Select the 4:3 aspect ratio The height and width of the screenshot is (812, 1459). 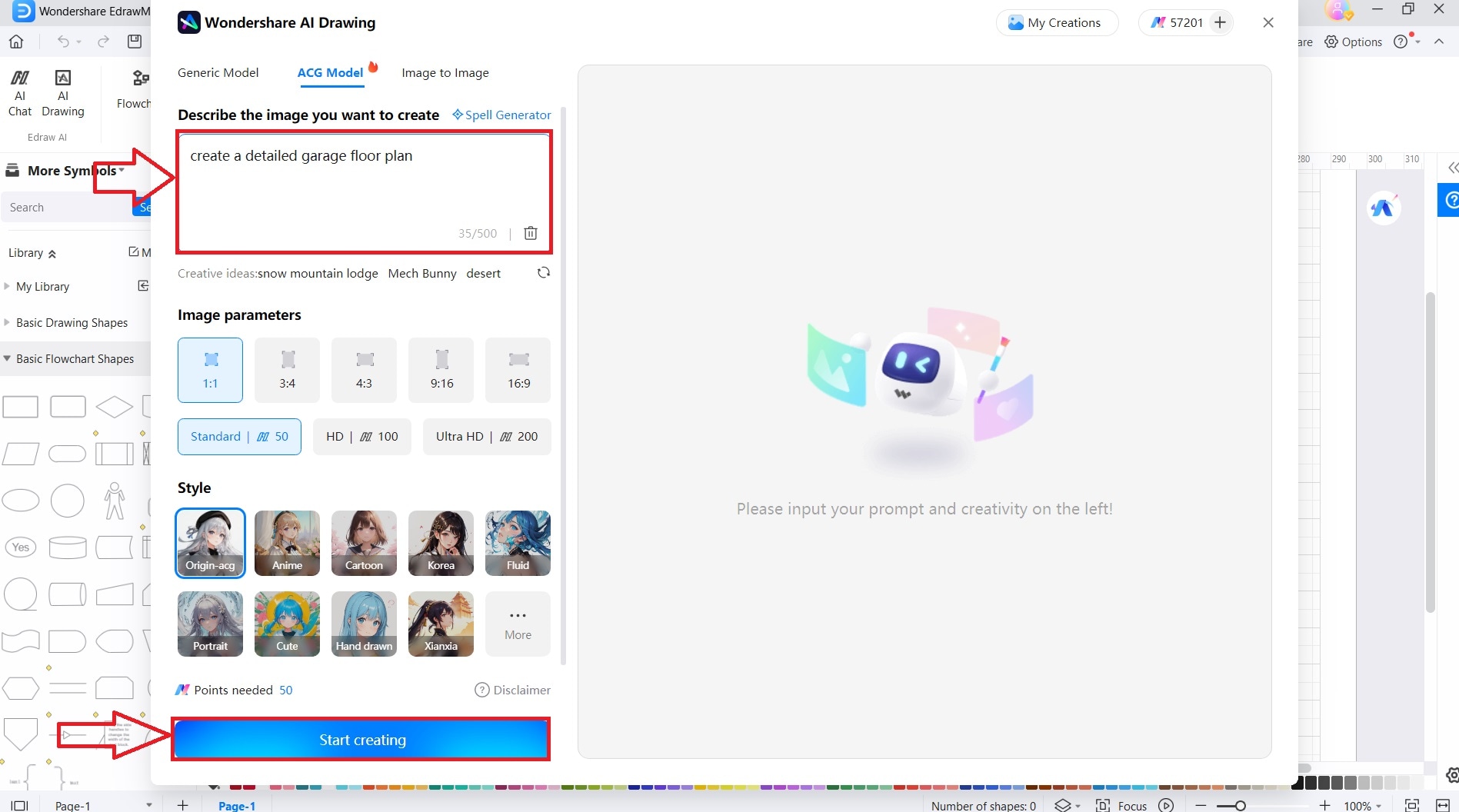(365, 370)
